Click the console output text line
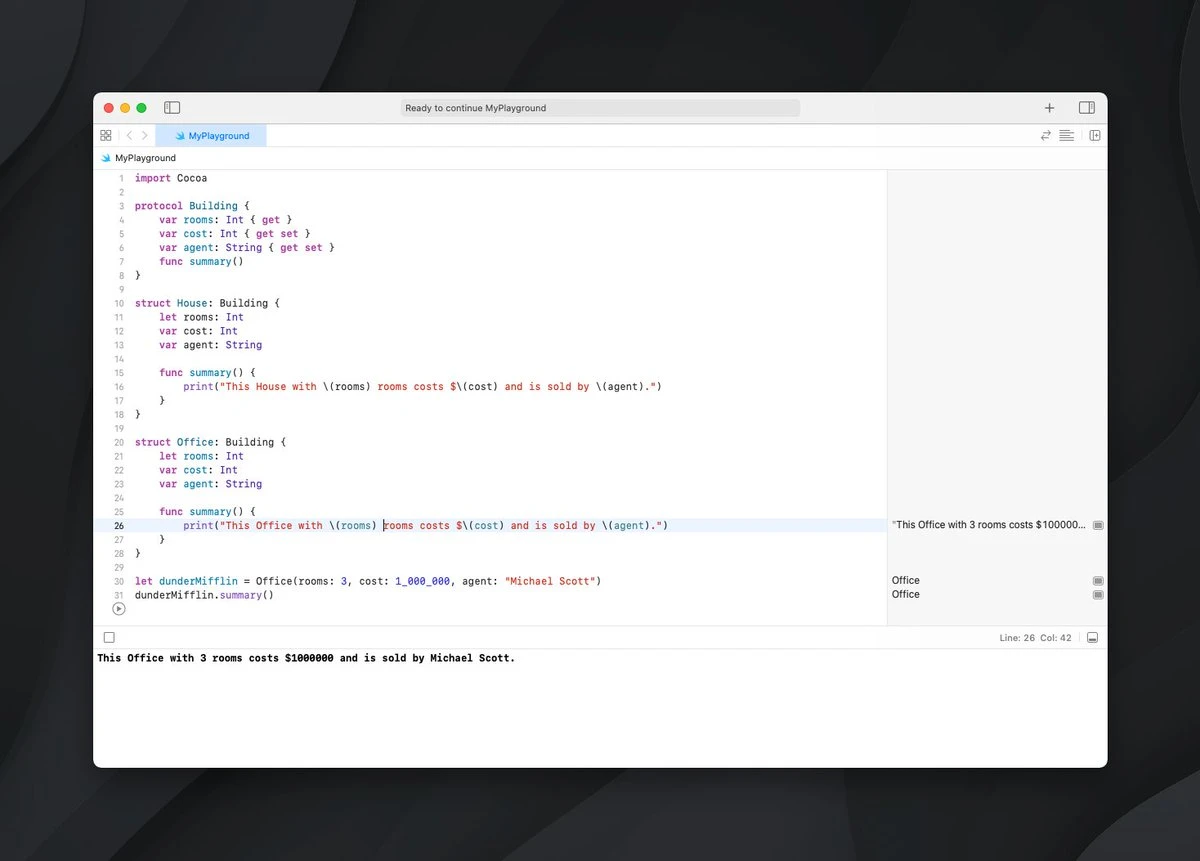1200x861 pixels. [306, 659]
